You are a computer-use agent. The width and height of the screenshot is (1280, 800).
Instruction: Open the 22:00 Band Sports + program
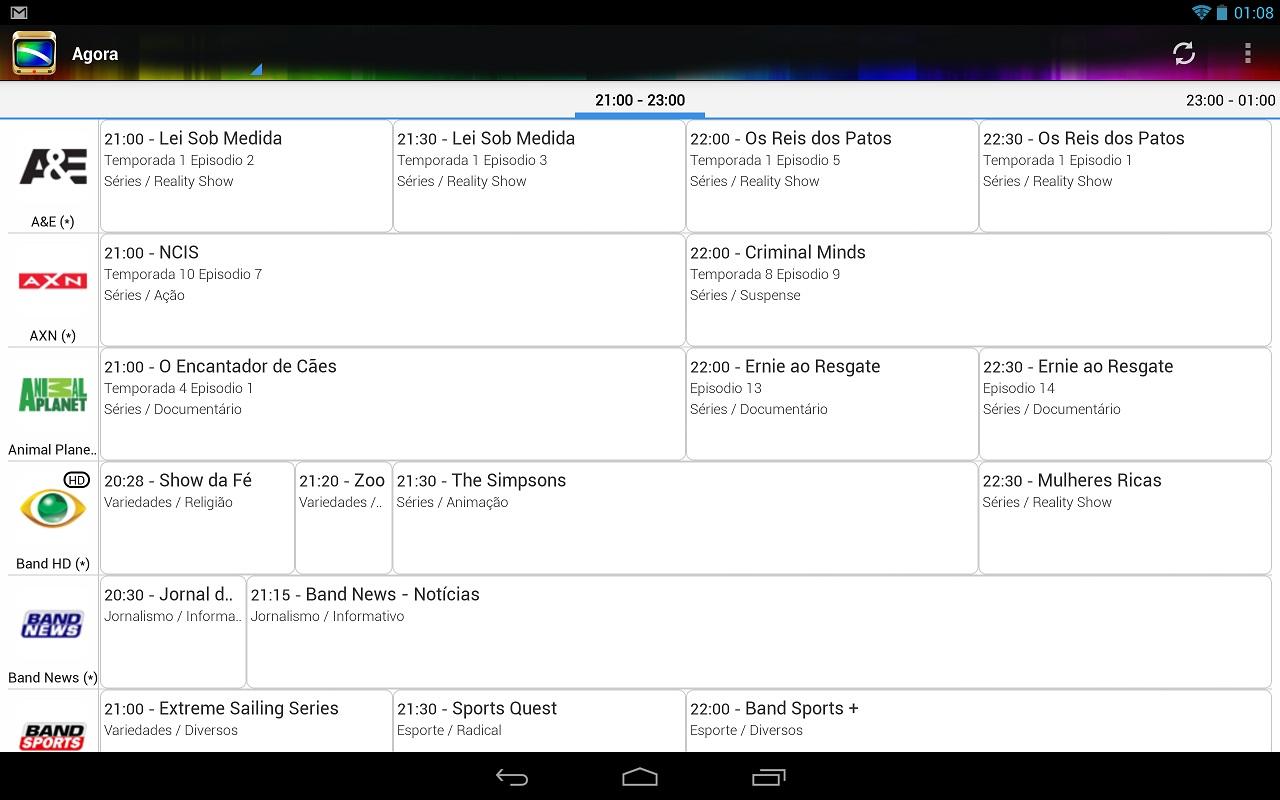click(x=978, y=721)
